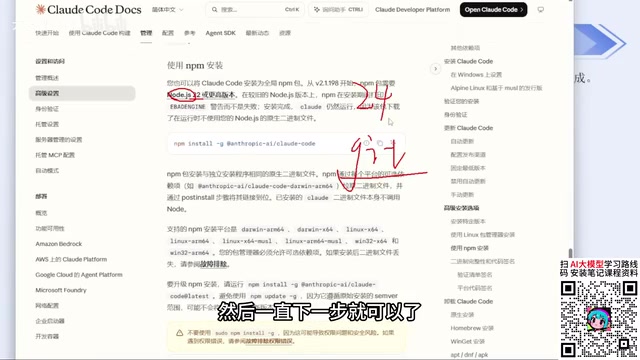Screen dimensions: 640x360
Task: Click the Claude Code Docs logo
Action: tap(89, 9)
